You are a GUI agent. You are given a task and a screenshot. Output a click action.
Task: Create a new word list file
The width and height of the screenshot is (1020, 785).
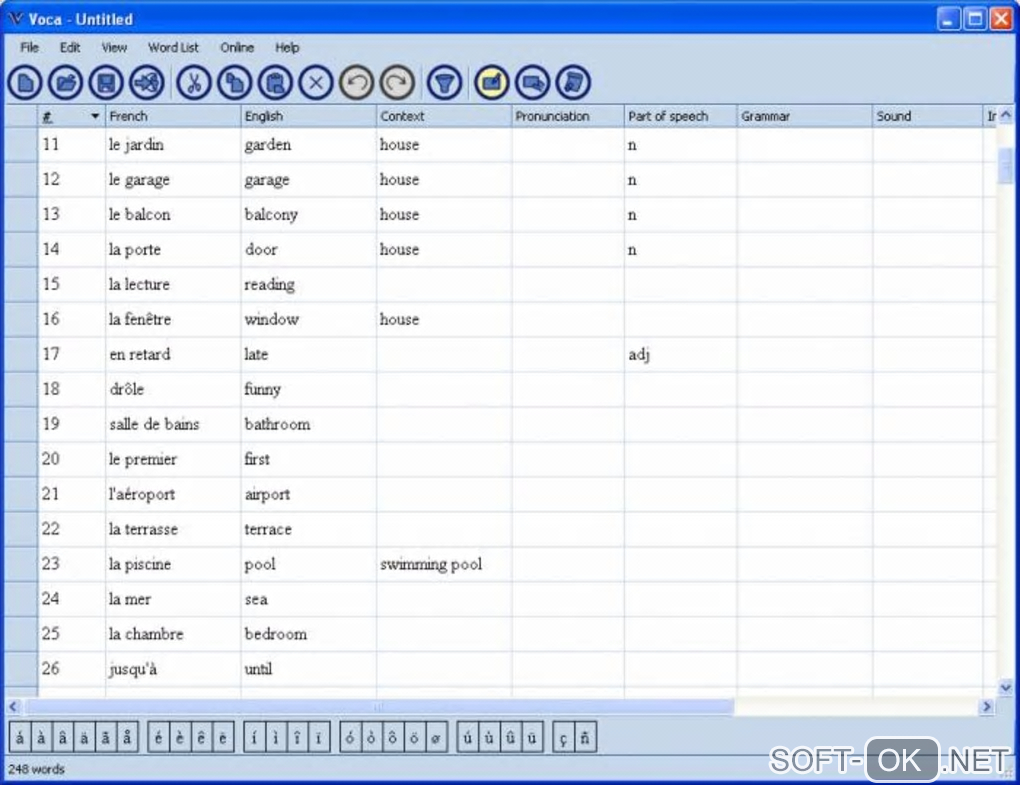click(x=25, y=83)
